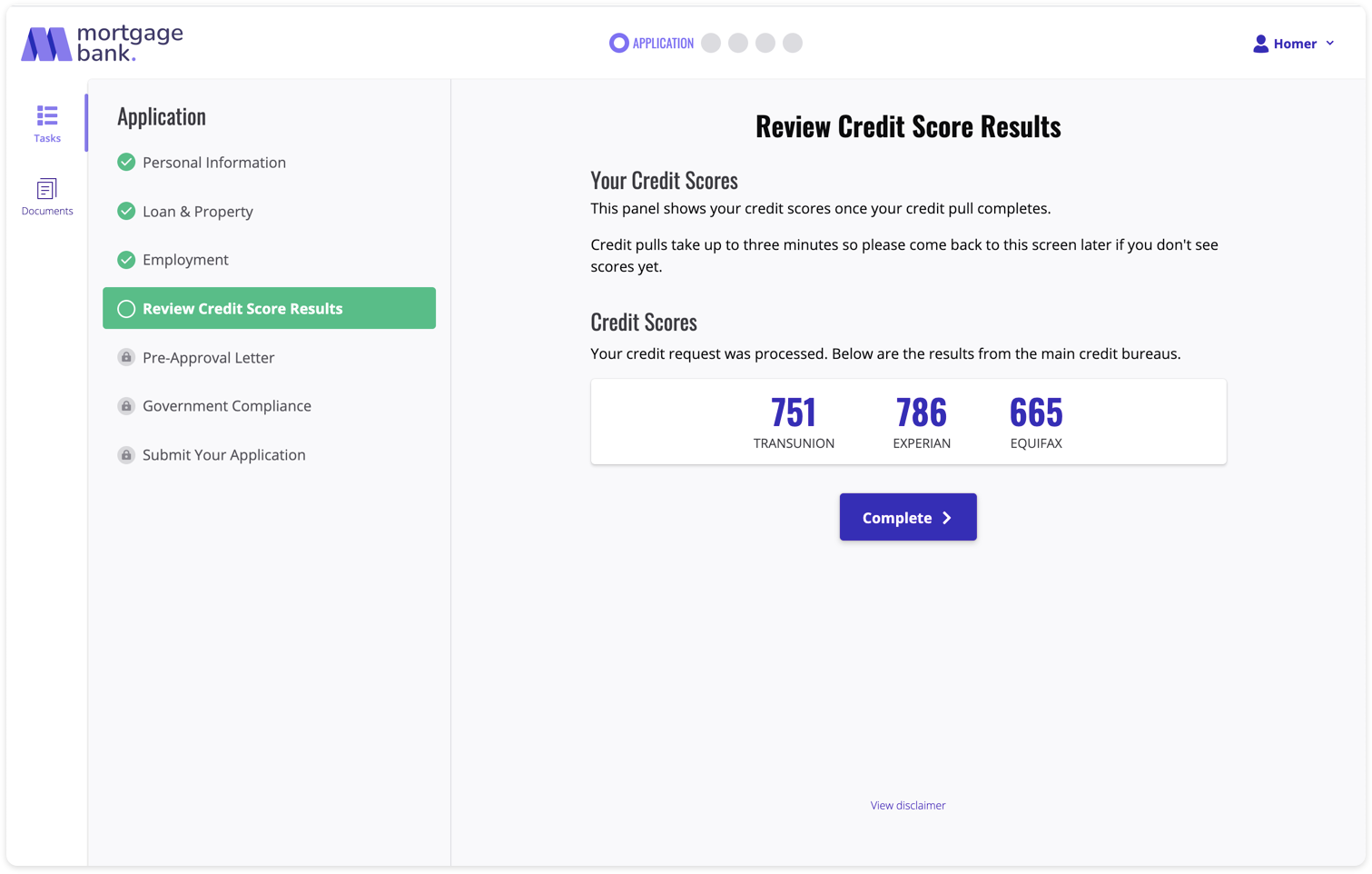Click green checkmark beside Employment
The image size is (1372, 874).
click(126, 260)
